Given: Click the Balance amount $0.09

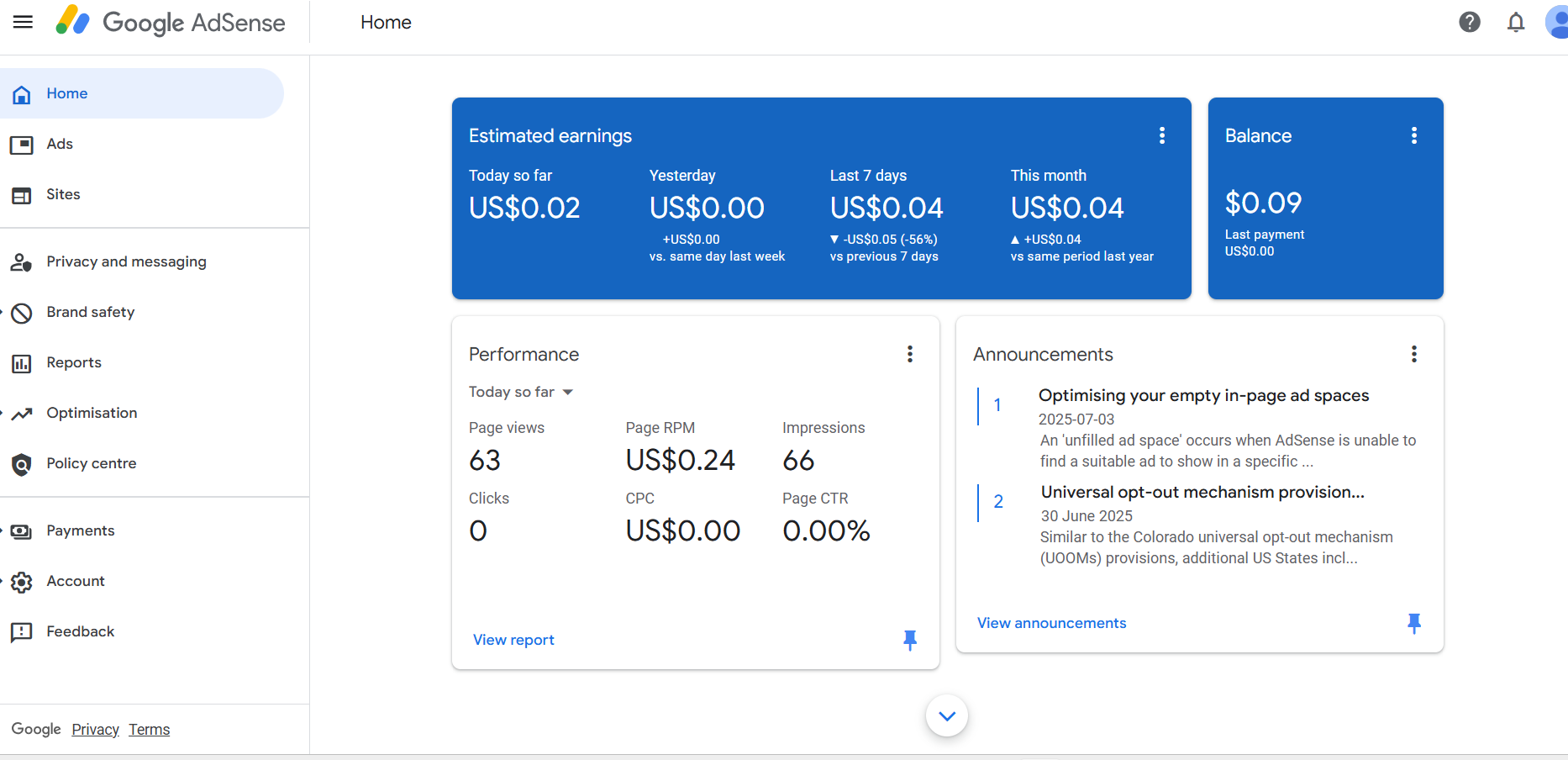Looking at the screenshot, I should pyautogui.click(x=1263, y=203).
